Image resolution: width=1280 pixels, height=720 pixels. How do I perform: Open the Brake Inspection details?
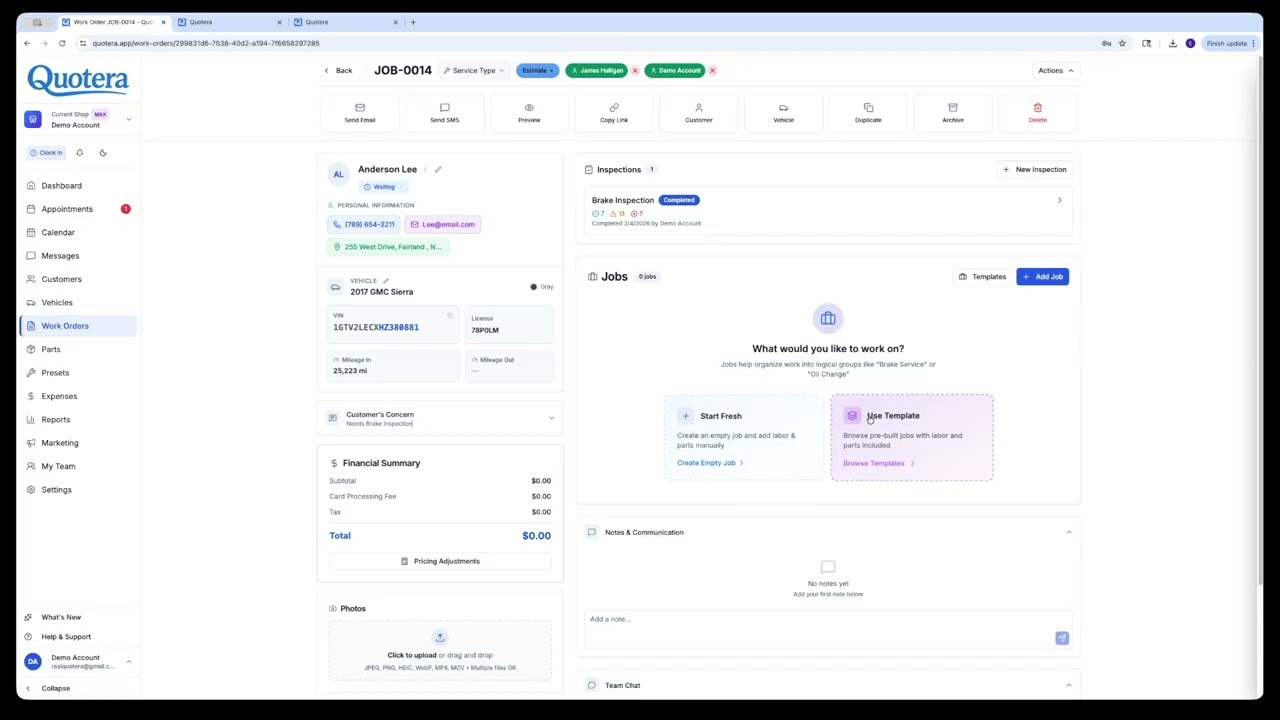click(x=828, y=210)
